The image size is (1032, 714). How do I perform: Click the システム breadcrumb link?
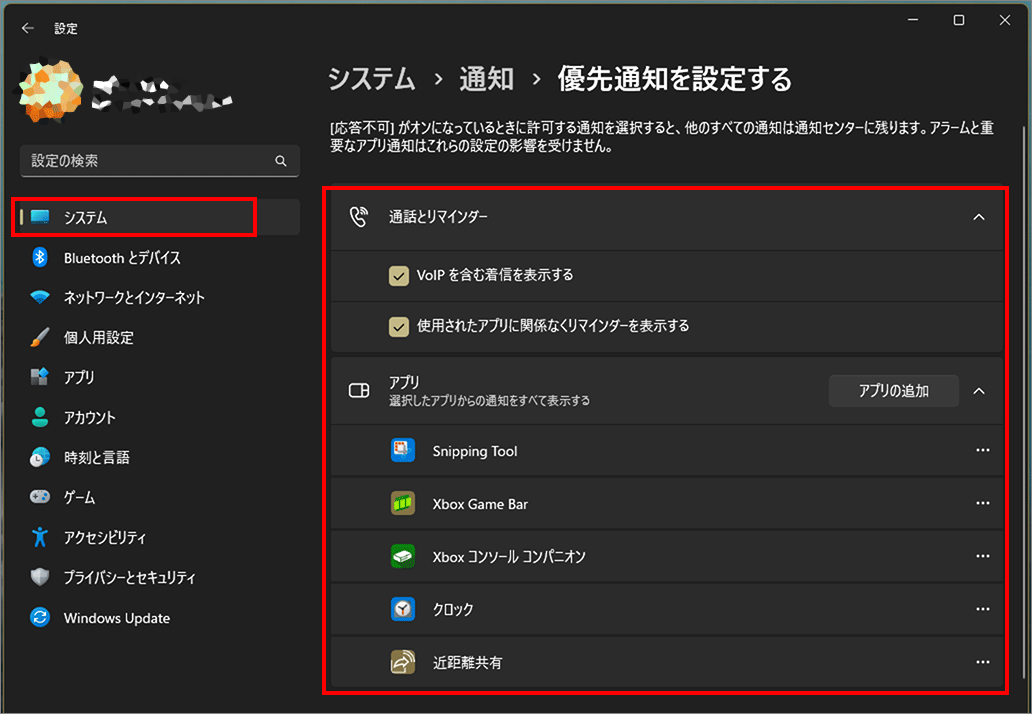point(372,79)
